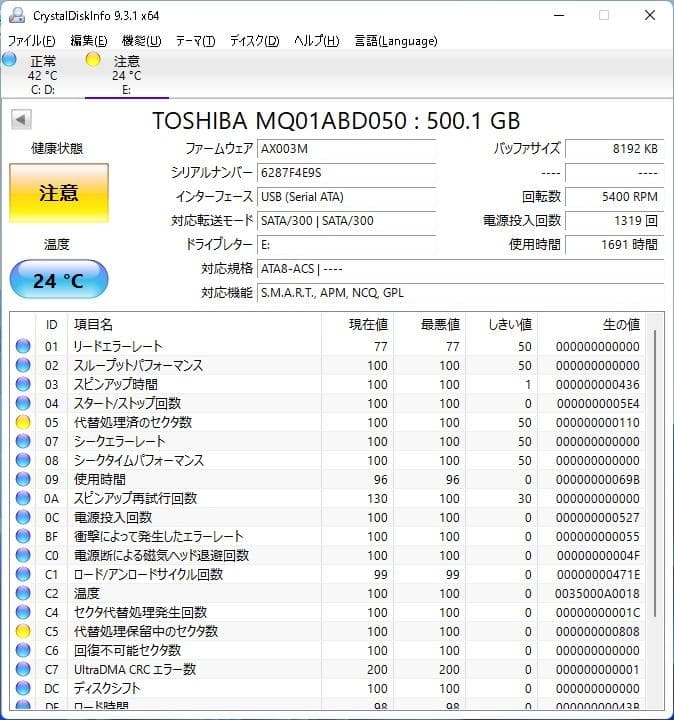Open the 機能(U) menu
Viewport: 674px width, 720px height.
click(141, 41)
